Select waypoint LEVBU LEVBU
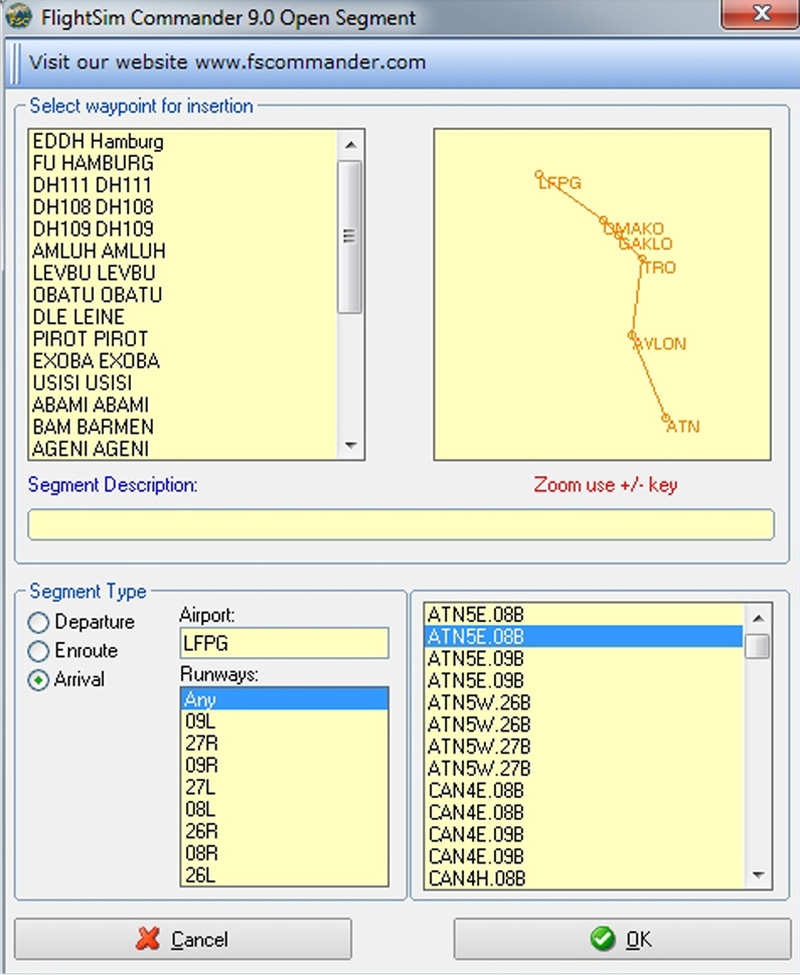Screen dimensions: 800x975 [x=183, y=273]
